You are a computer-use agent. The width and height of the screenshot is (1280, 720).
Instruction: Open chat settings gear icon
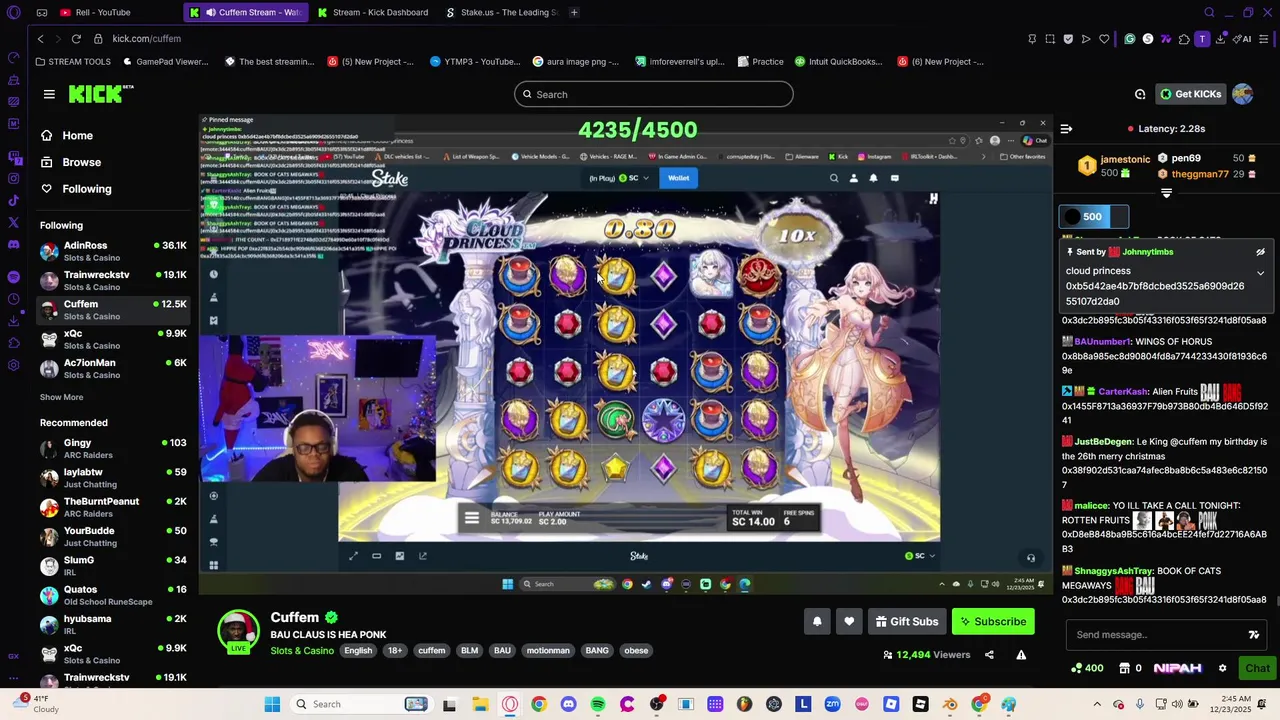click(1222, 668)
